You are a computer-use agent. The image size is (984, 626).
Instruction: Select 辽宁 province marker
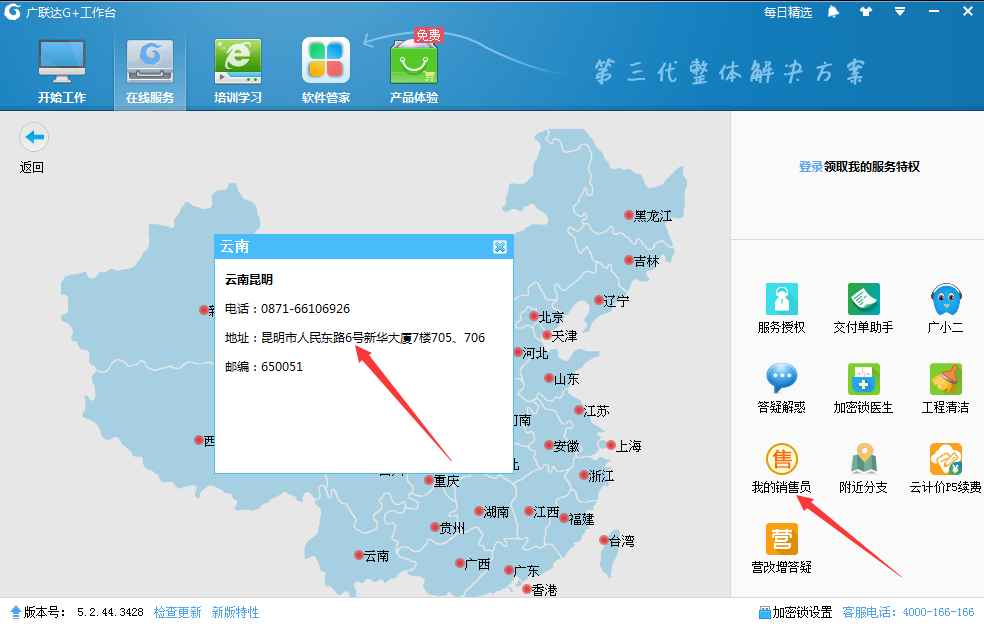click(612, 301)
